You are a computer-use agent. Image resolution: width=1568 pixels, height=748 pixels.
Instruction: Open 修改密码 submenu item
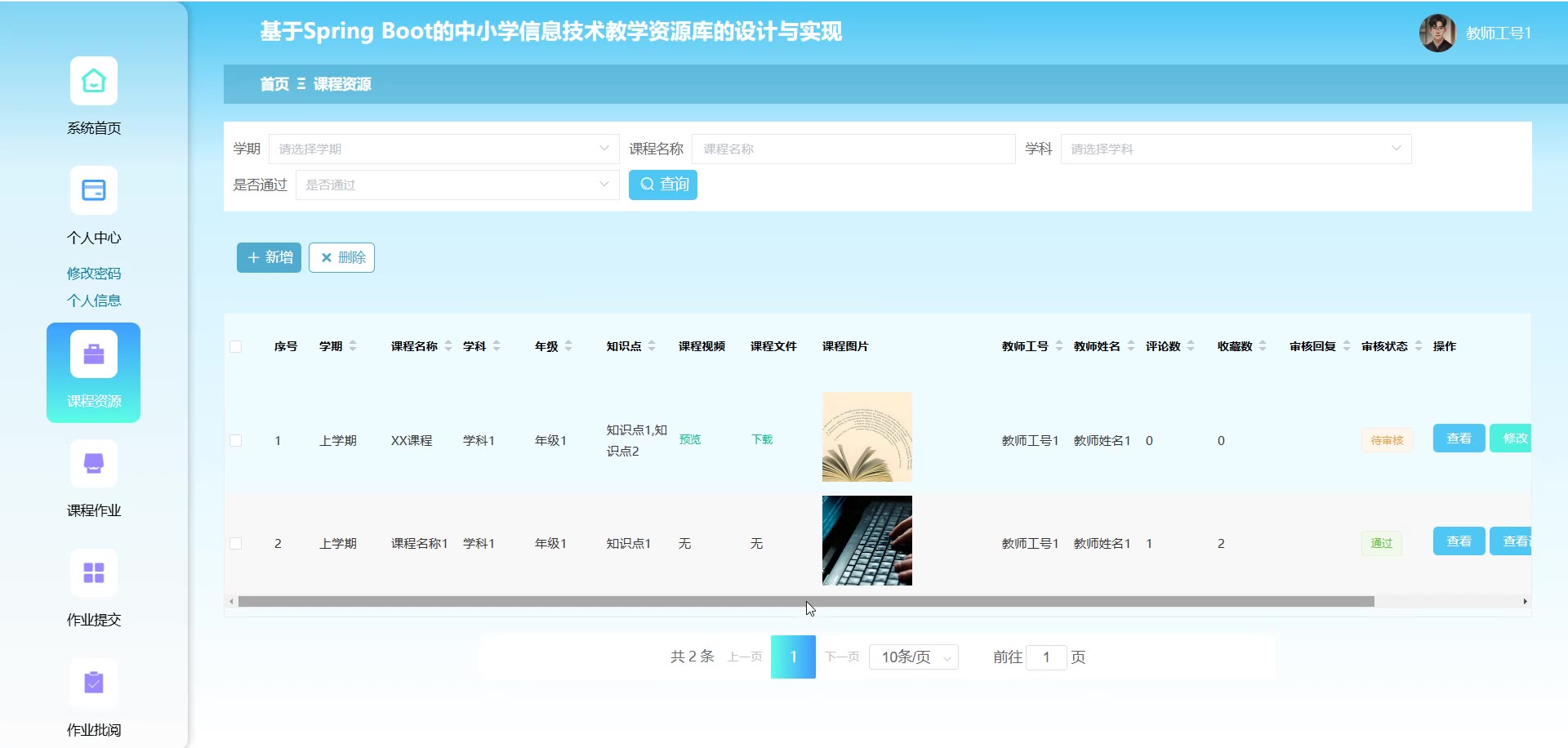pos(93,274)
